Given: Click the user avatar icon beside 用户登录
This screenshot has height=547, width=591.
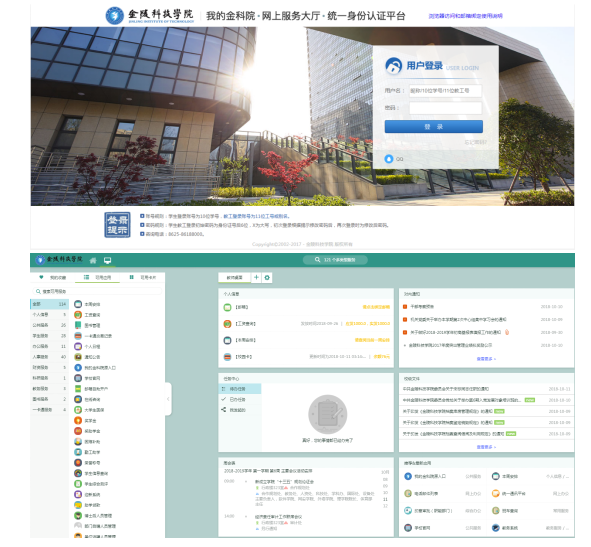Looking at the screenshot, I should click(x=393, y=66).
